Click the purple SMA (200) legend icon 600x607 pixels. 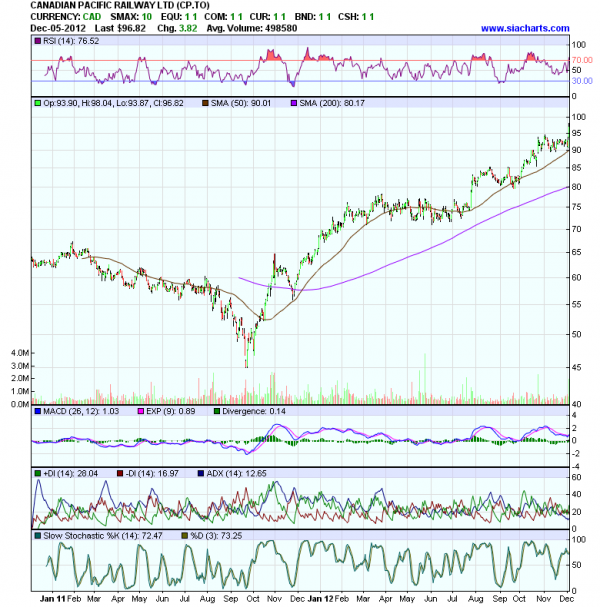click(x=294, y=103)
